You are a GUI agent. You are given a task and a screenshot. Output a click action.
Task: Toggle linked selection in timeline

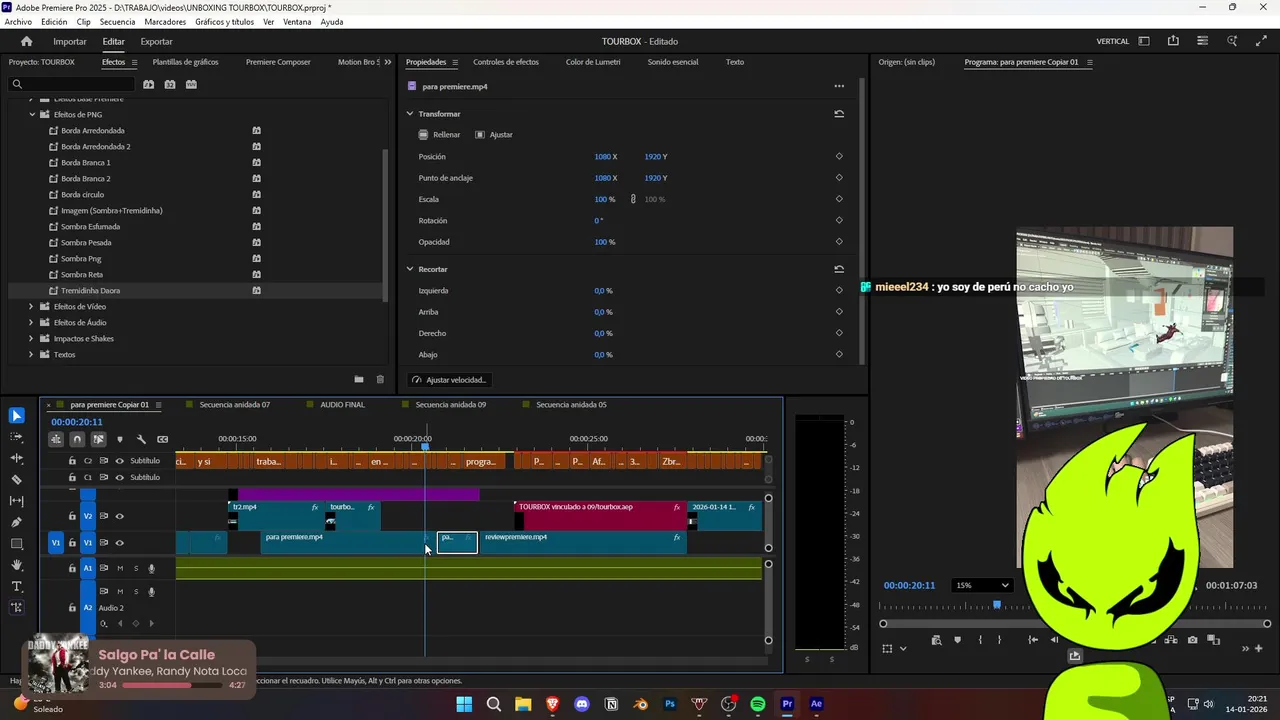click(98, 439)
